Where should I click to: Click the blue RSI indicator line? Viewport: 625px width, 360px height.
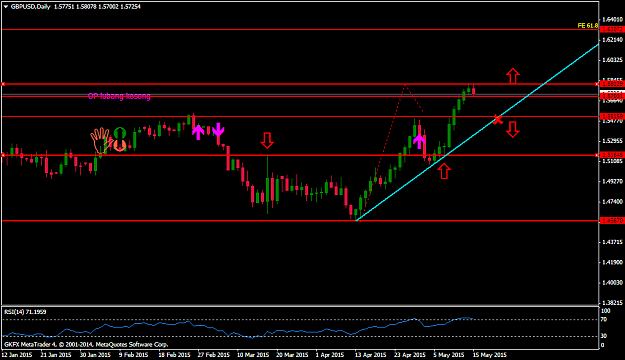coord(239,327)
